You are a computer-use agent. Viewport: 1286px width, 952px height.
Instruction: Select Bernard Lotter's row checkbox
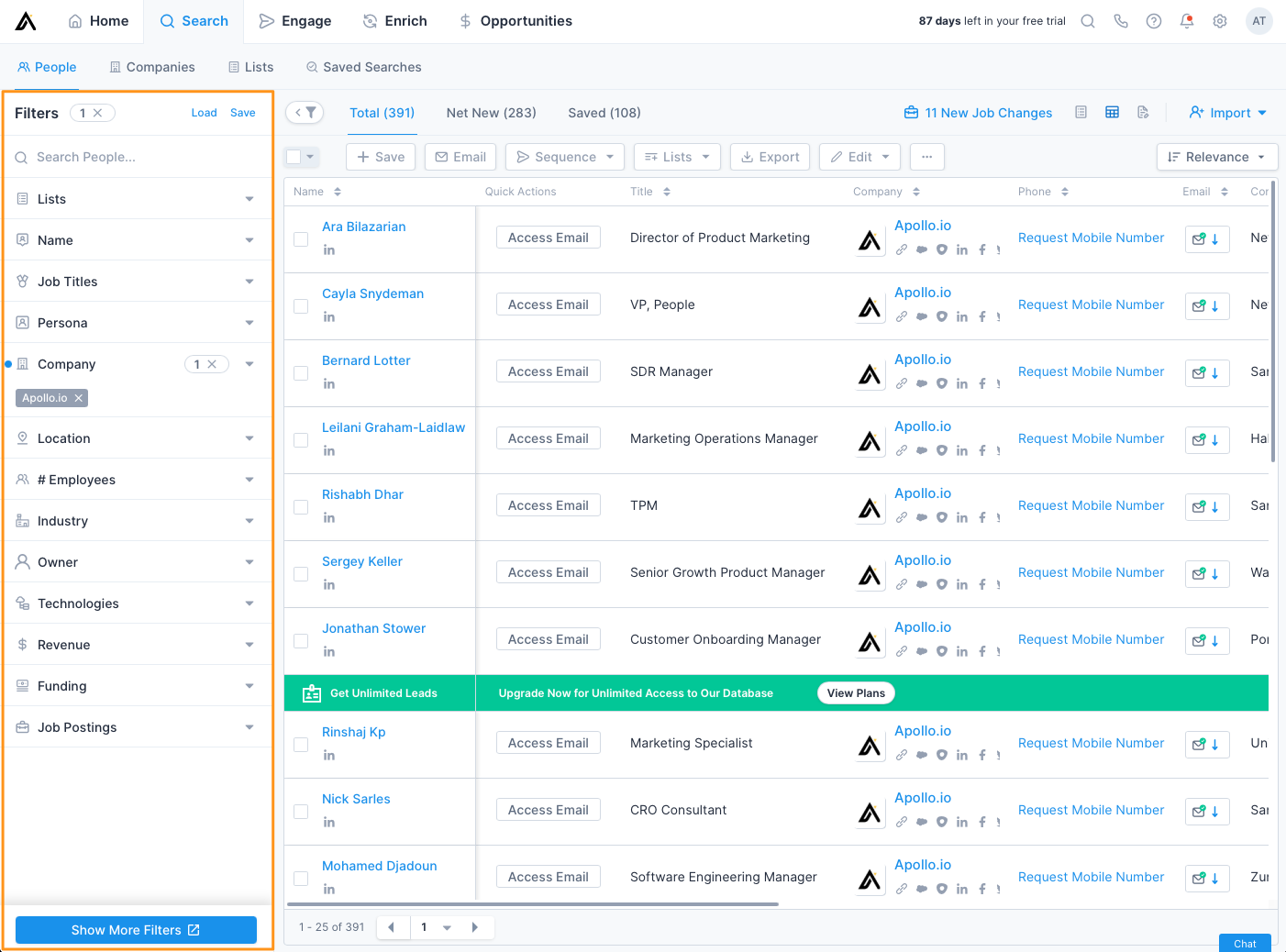pyautogui.click(x=301, y=373)
